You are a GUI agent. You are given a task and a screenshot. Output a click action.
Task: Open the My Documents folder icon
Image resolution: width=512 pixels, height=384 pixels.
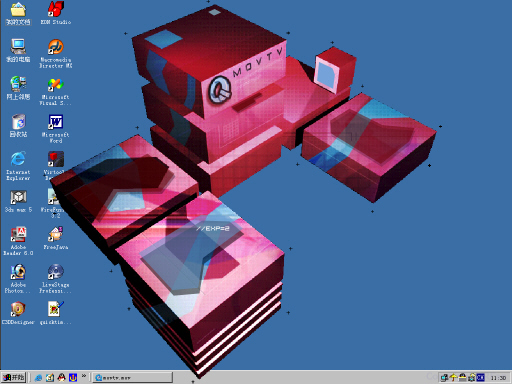[18, 13]
